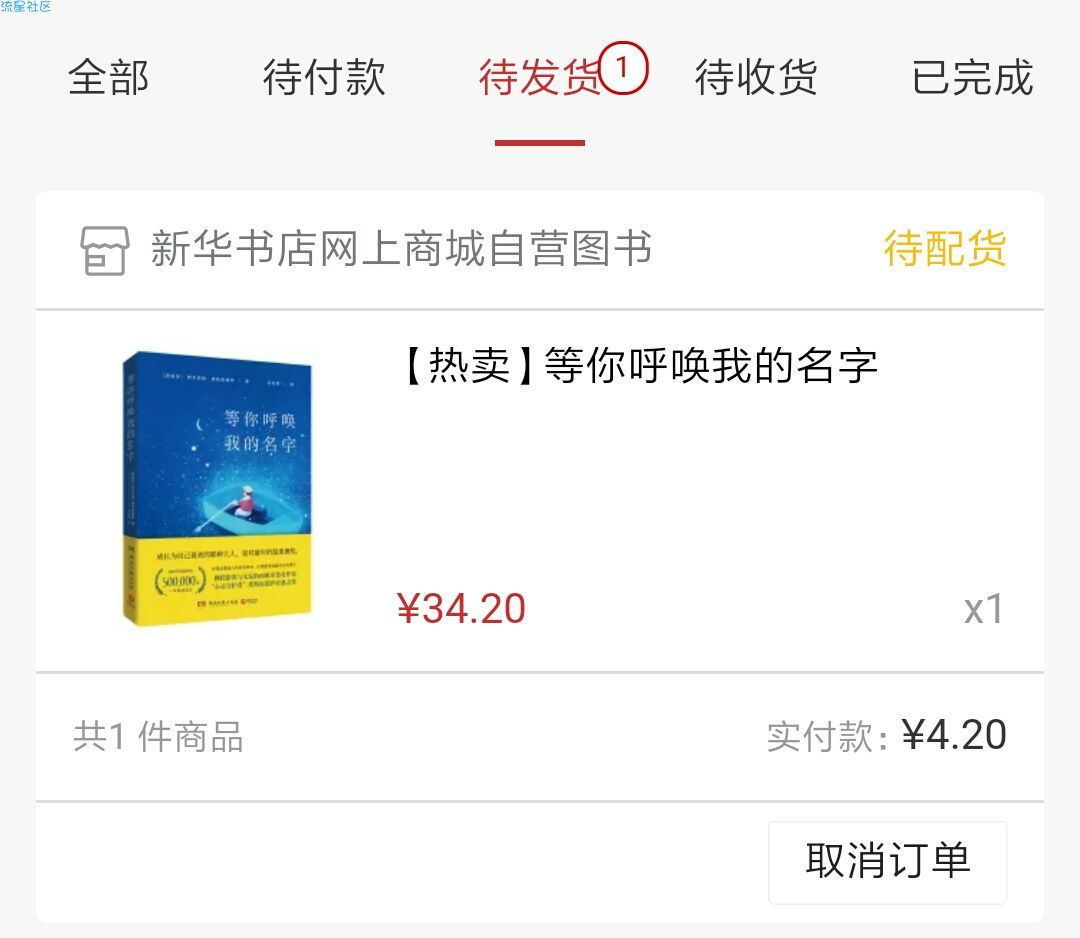This screenshot has width=1080, height=938.
Task: Tap the 实付款 label
Action: [827, 738]
